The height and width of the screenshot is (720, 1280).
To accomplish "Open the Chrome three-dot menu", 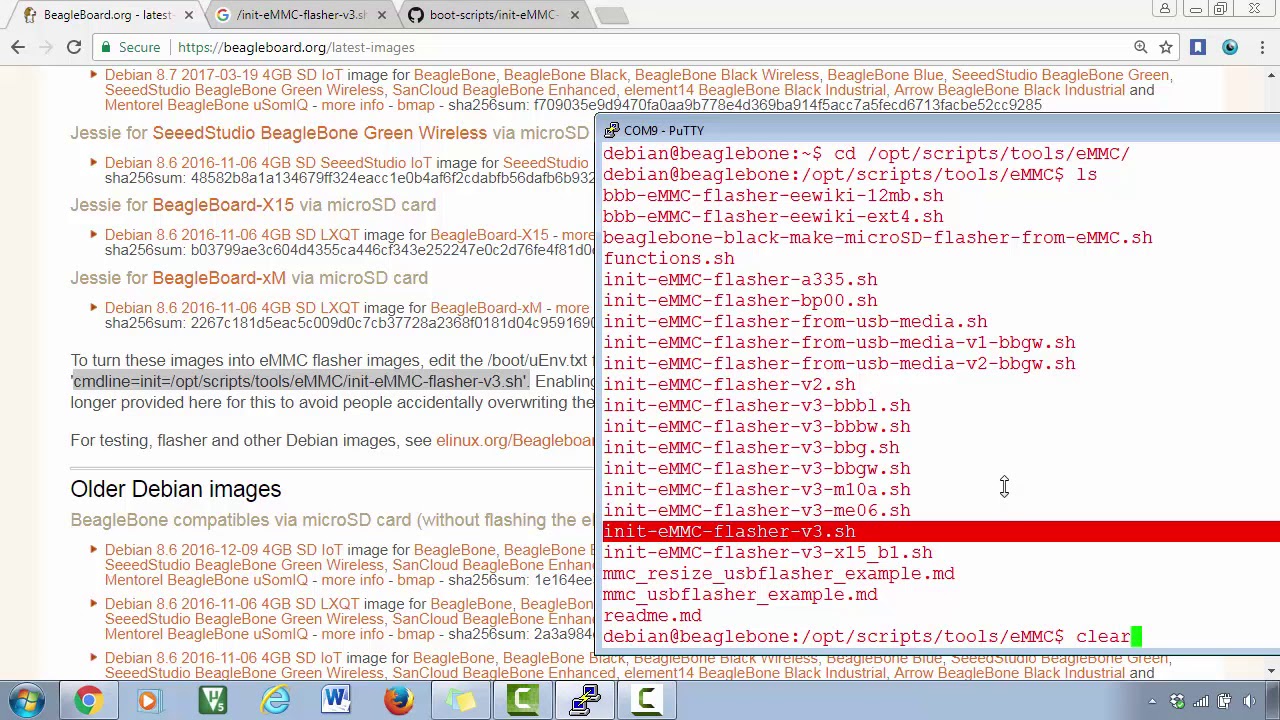I will (1262, 47).
